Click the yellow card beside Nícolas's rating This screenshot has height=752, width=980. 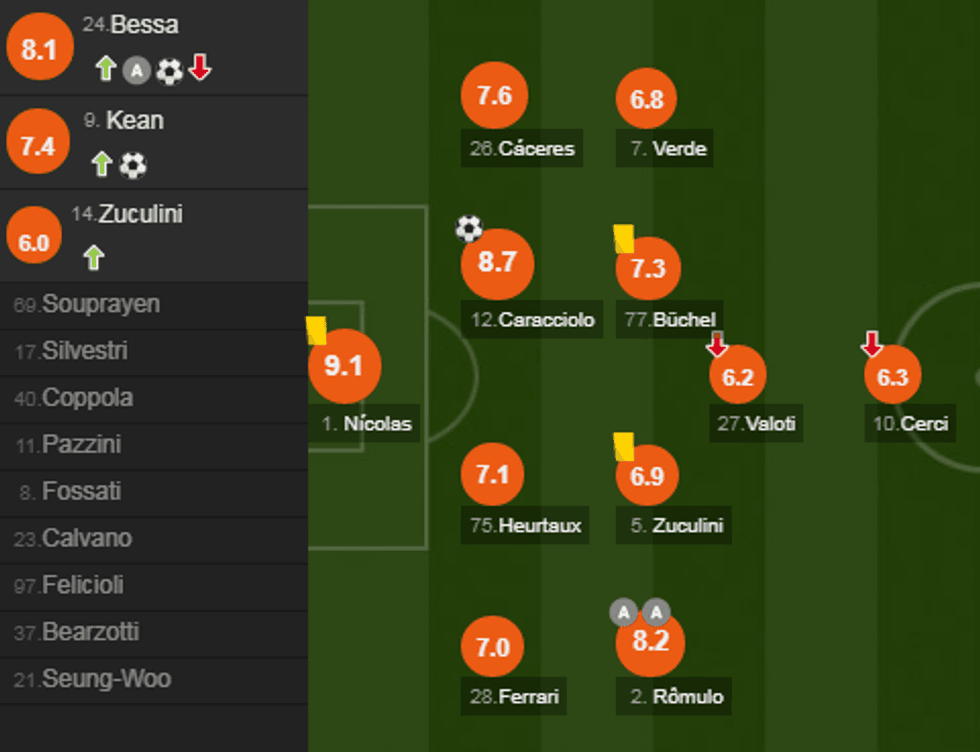(317, 330)
